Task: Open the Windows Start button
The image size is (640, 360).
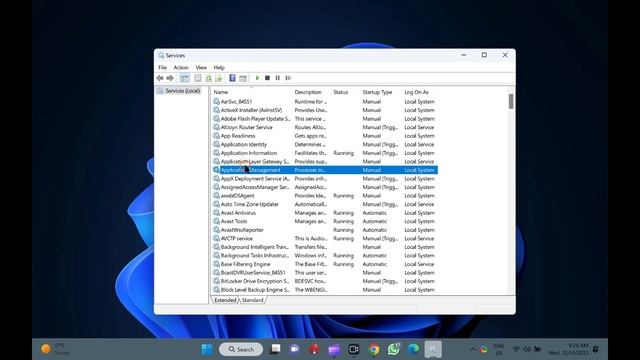Action: coord(207,349)
